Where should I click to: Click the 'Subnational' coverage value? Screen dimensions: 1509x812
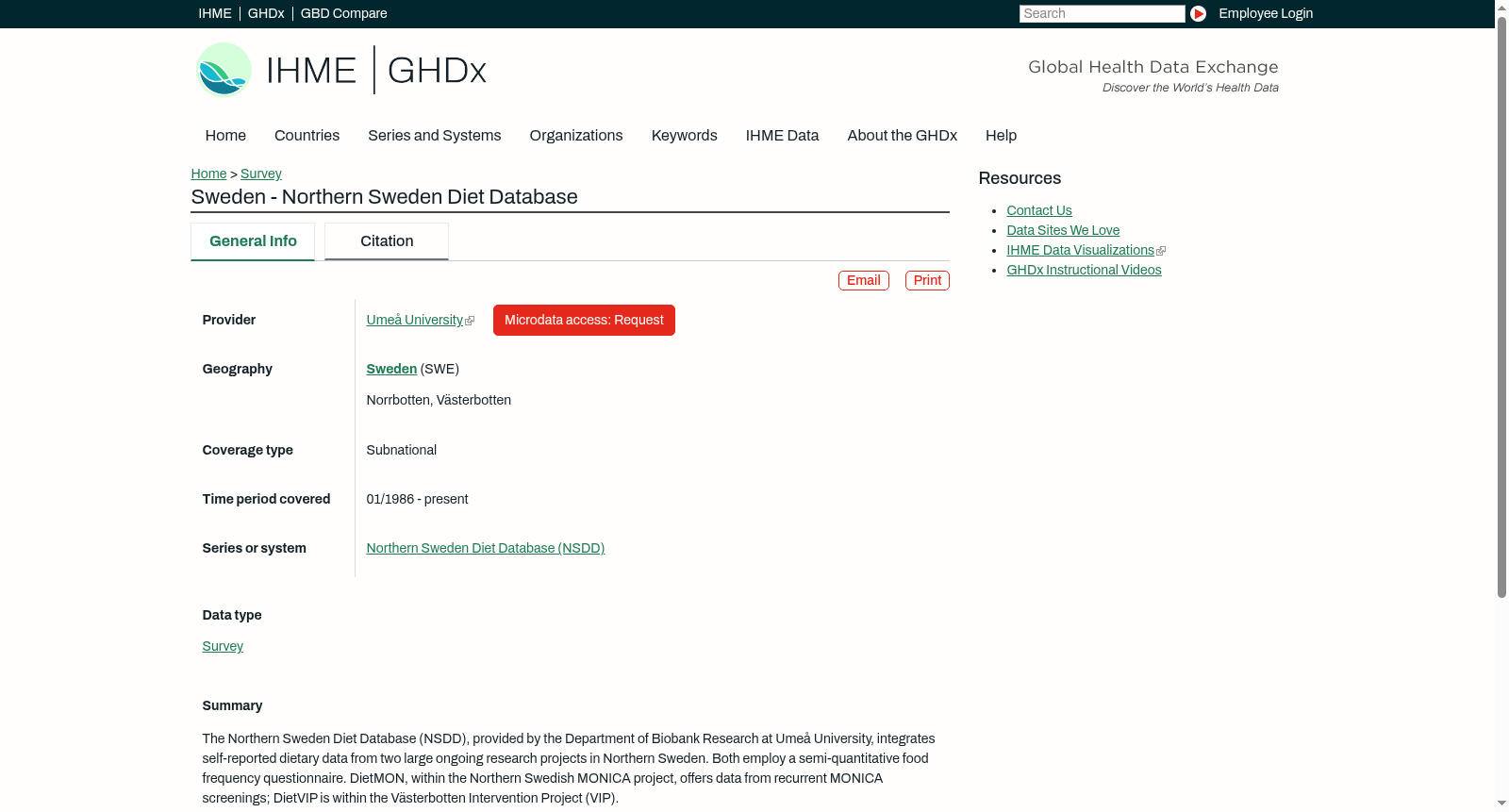[402, 450]
